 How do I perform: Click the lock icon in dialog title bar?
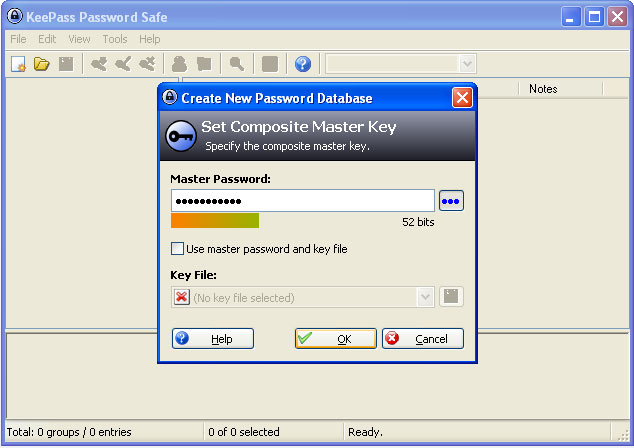click(x=170, y=97)
